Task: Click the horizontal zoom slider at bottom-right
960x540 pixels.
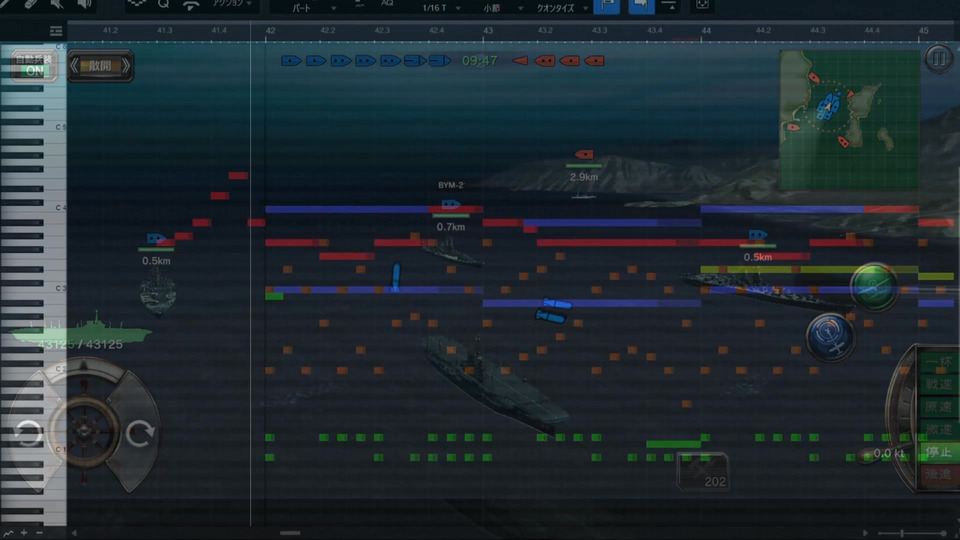Action: coord(912,533)
